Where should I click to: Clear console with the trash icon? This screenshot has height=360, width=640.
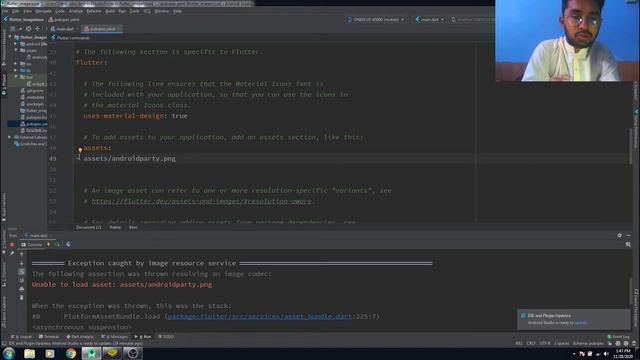coord(22,298)
